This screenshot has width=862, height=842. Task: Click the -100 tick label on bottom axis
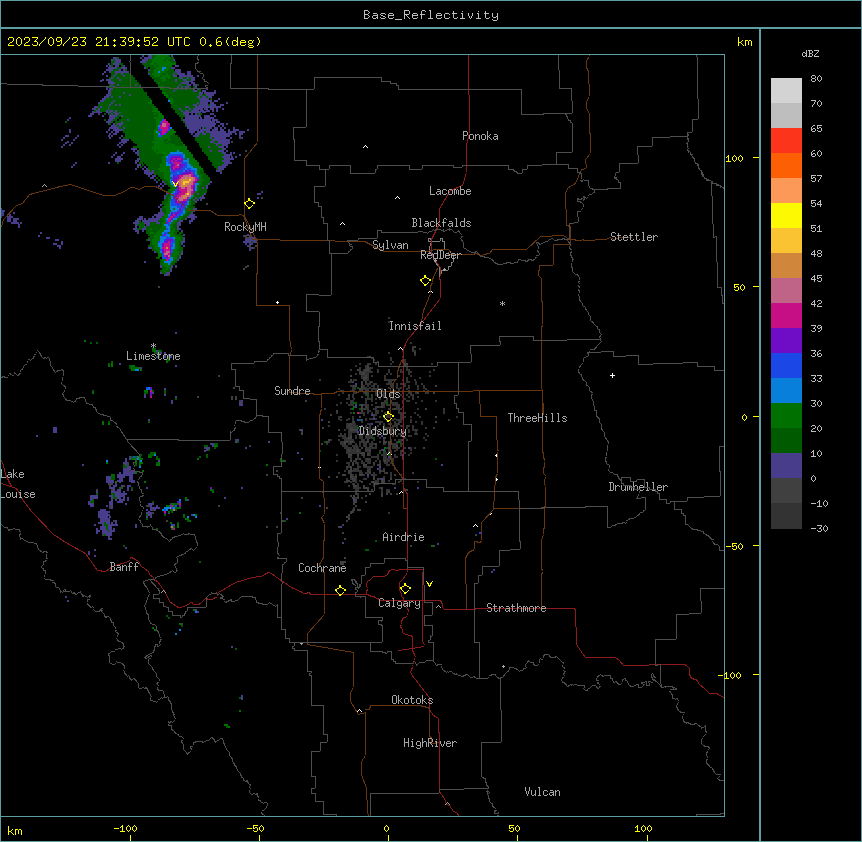tap(125, 828)
